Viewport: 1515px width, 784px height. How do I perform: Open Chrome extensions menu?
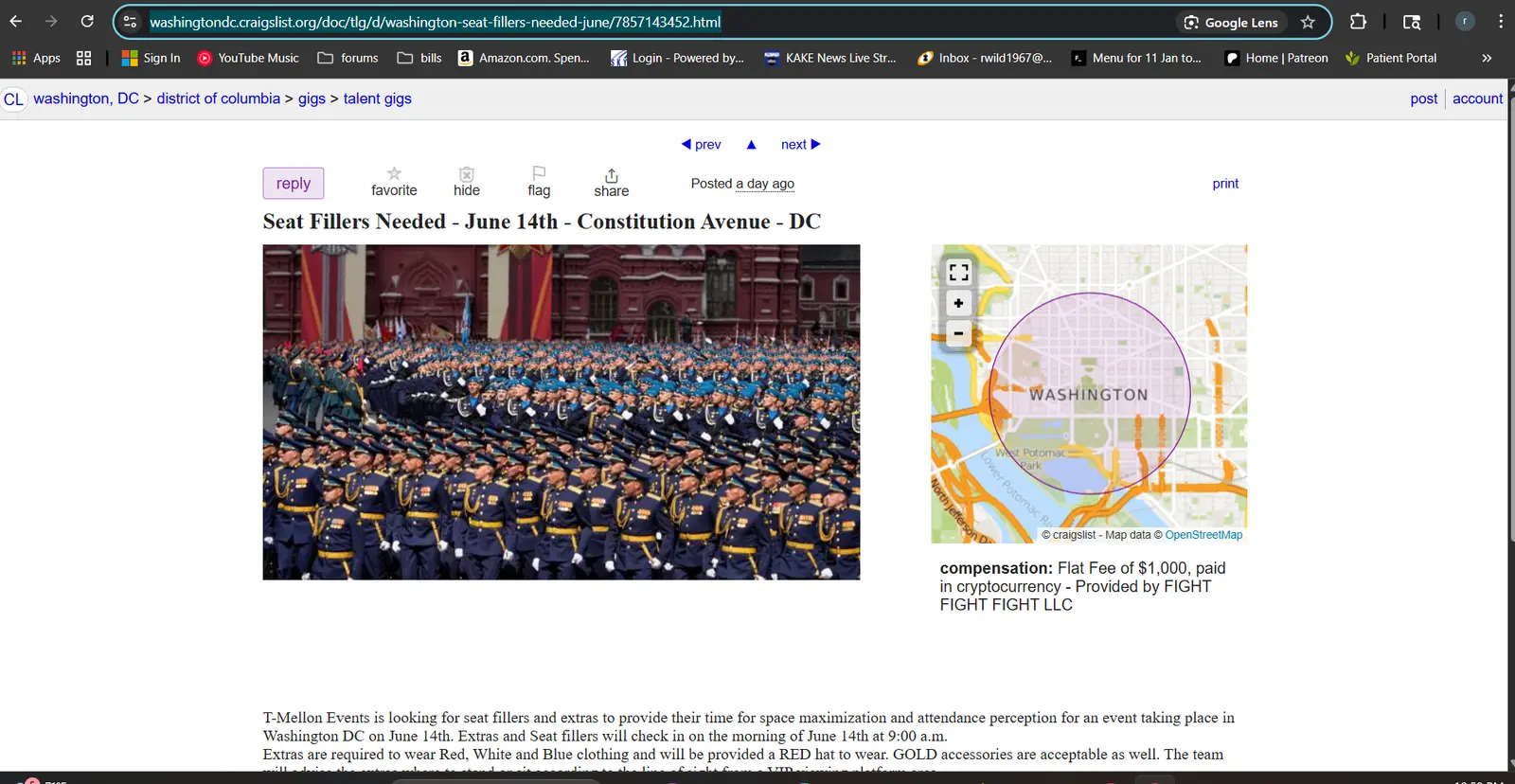tap(1358, 22)
